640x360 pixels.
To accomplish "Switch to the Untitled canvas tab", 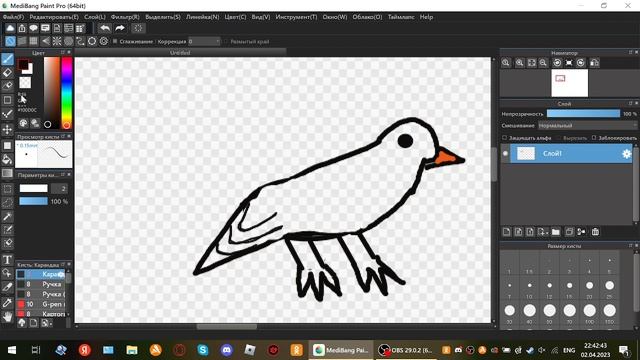I will point(180,53).
